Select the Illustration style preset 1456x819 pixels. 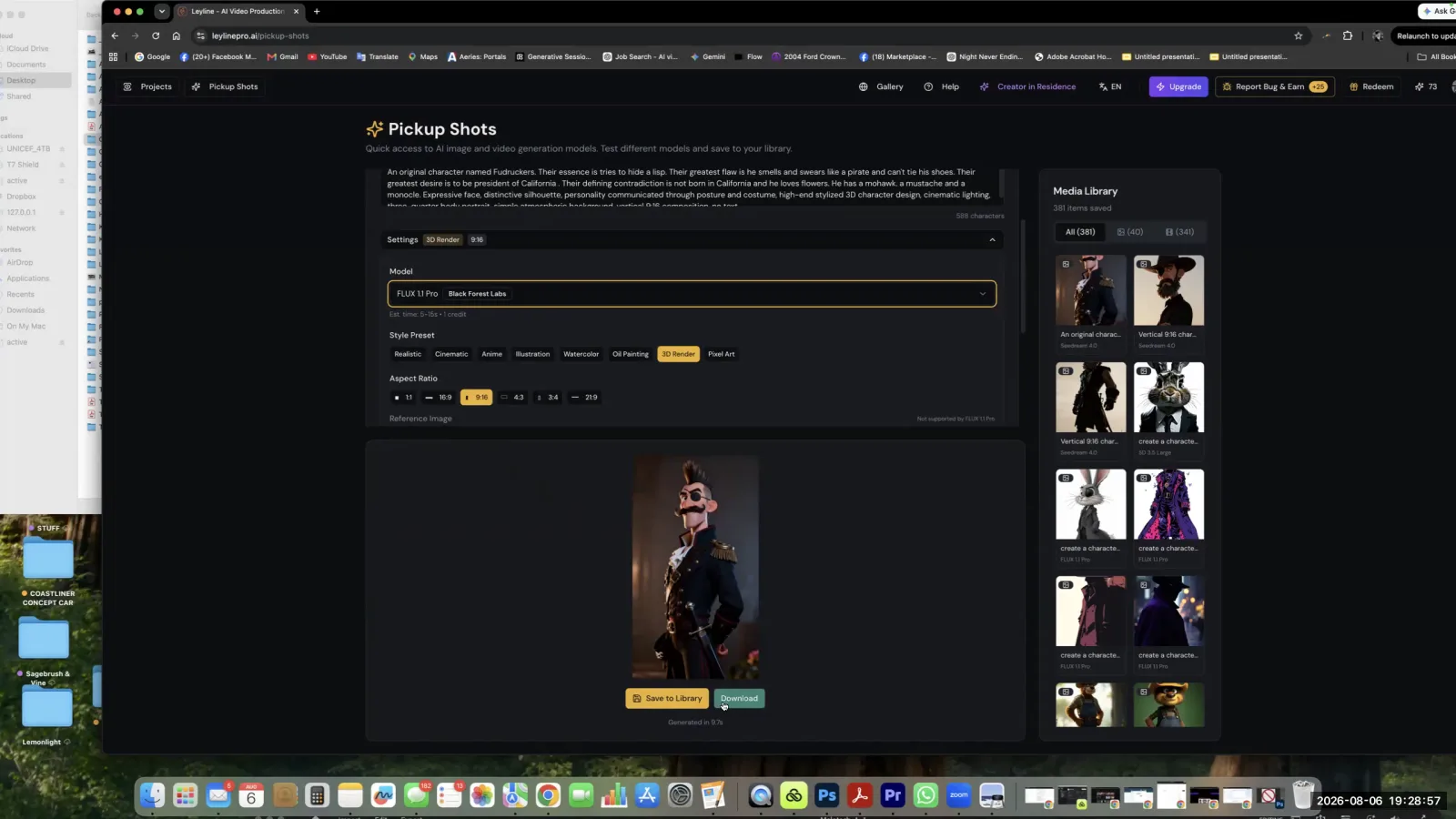tap(532, 354)
